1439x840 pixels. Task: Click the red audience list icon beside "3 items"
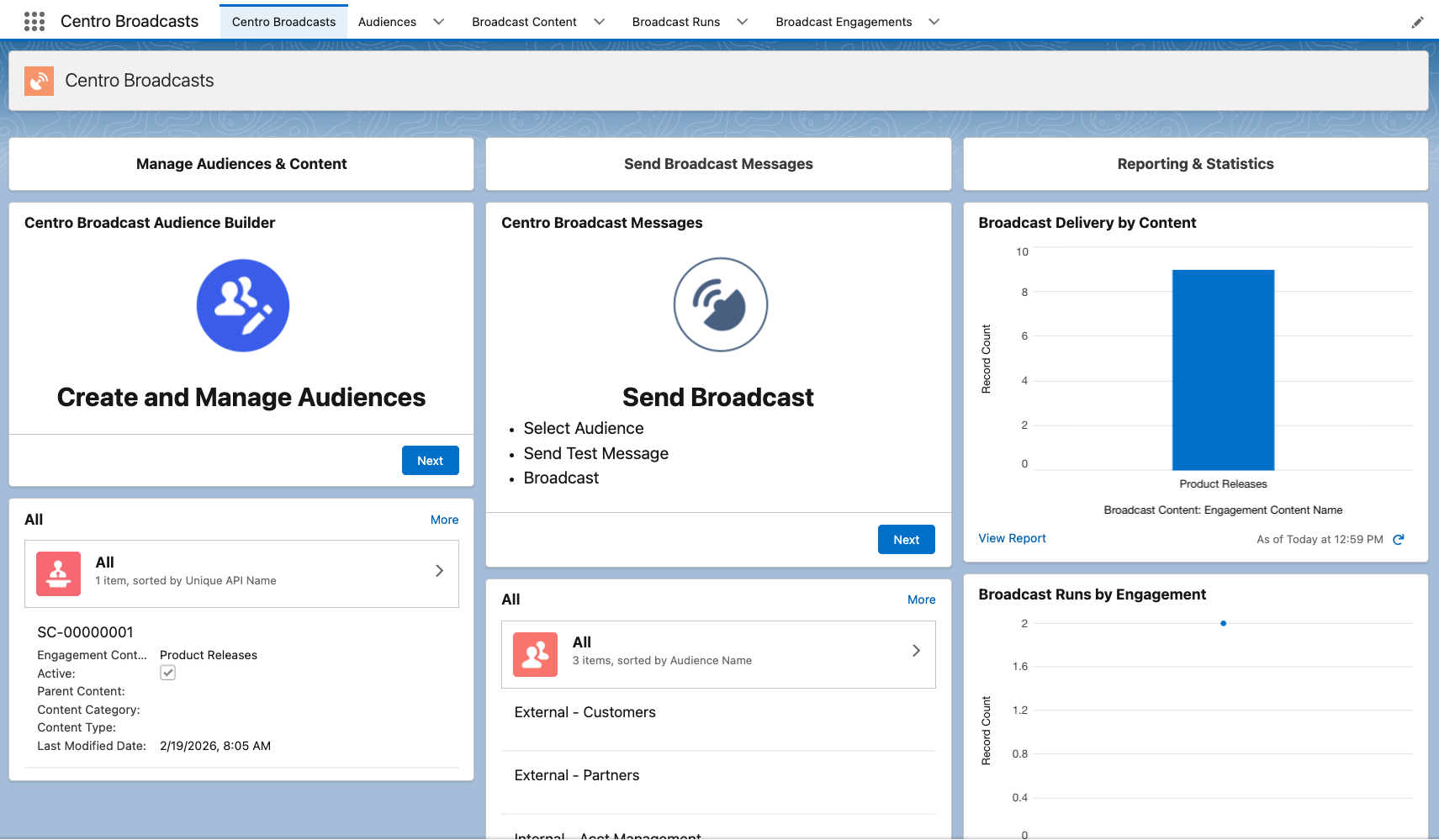pos(535,654)
